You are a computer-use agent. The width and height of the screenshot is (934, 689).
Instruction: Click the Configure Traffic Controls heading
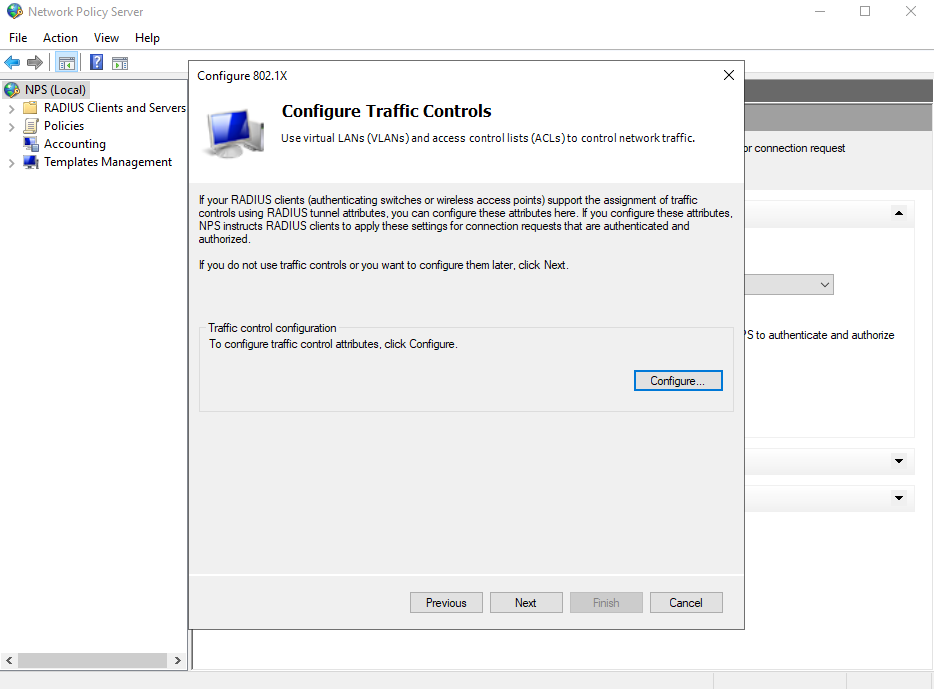[x=387, y=111]
